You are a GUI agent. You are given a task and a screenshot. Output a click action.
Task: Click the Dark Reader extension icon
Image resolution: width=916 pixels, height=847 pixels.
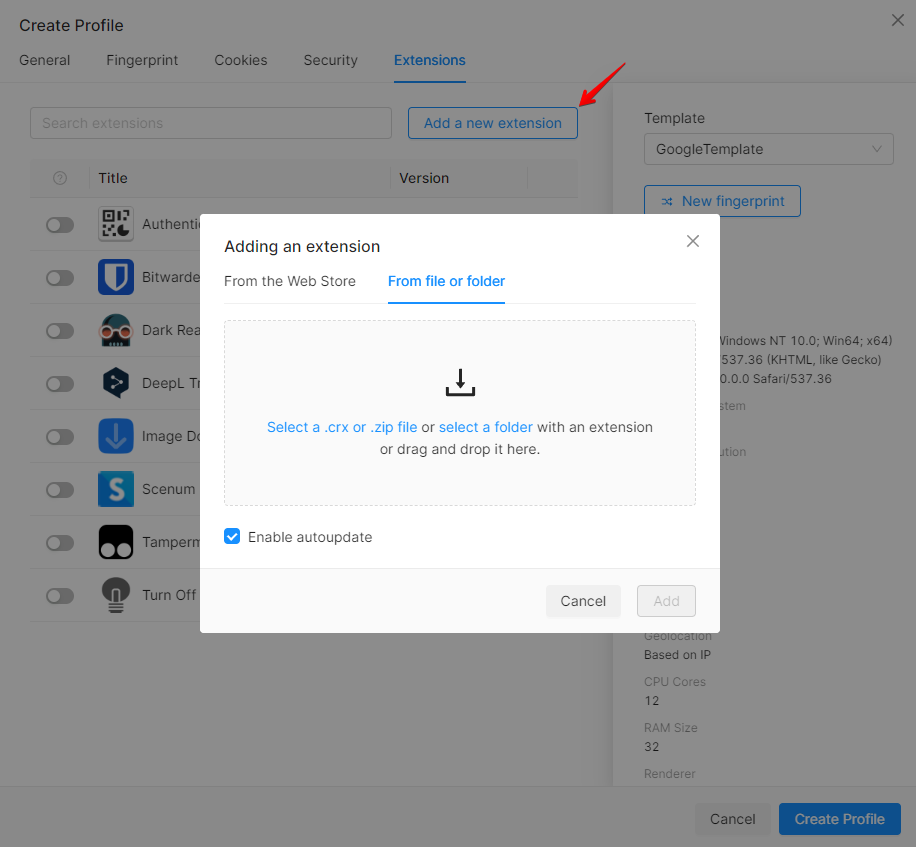116,330
